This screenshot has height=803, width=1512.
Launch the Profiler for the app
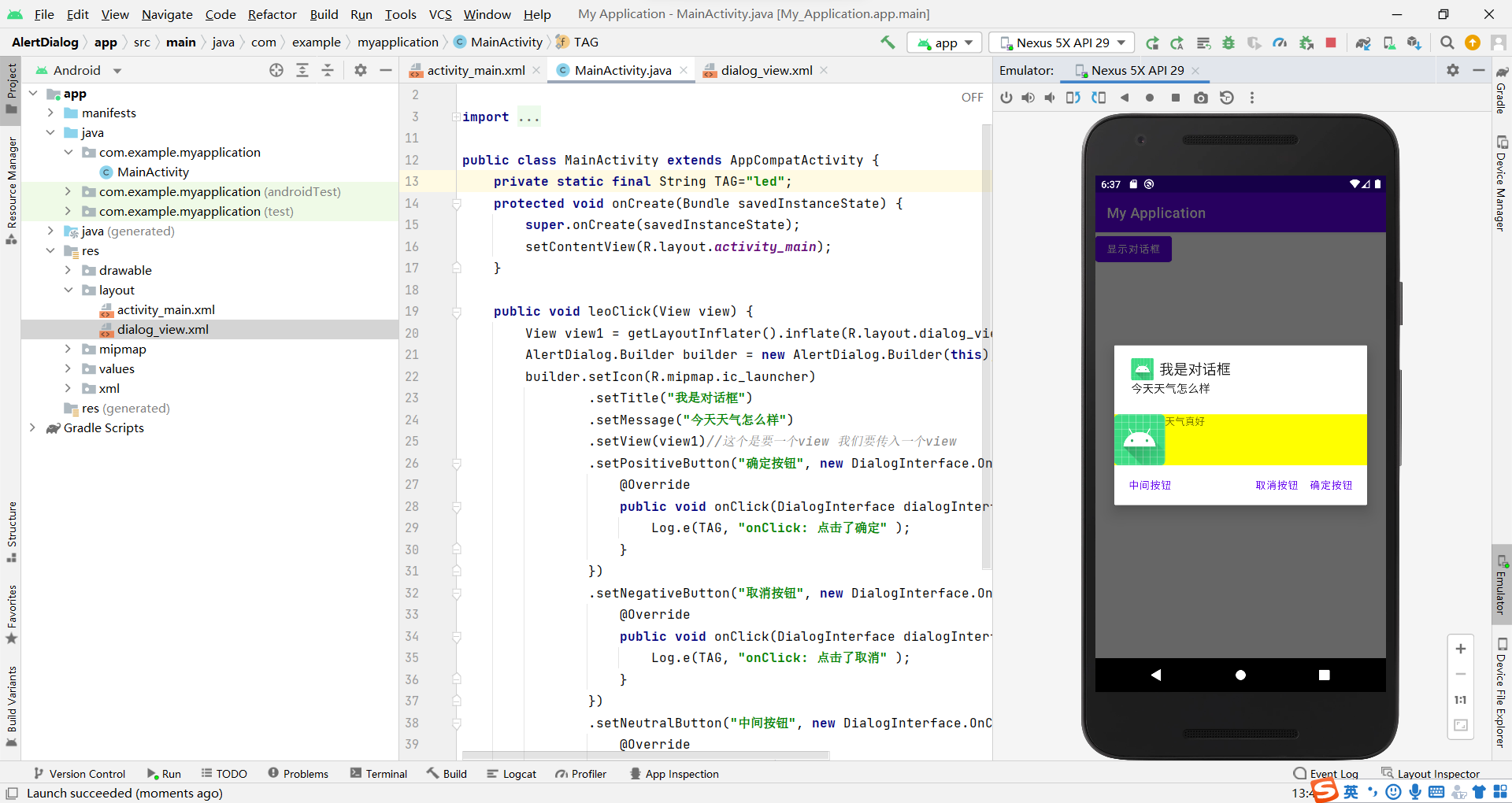pos(1280,43)
